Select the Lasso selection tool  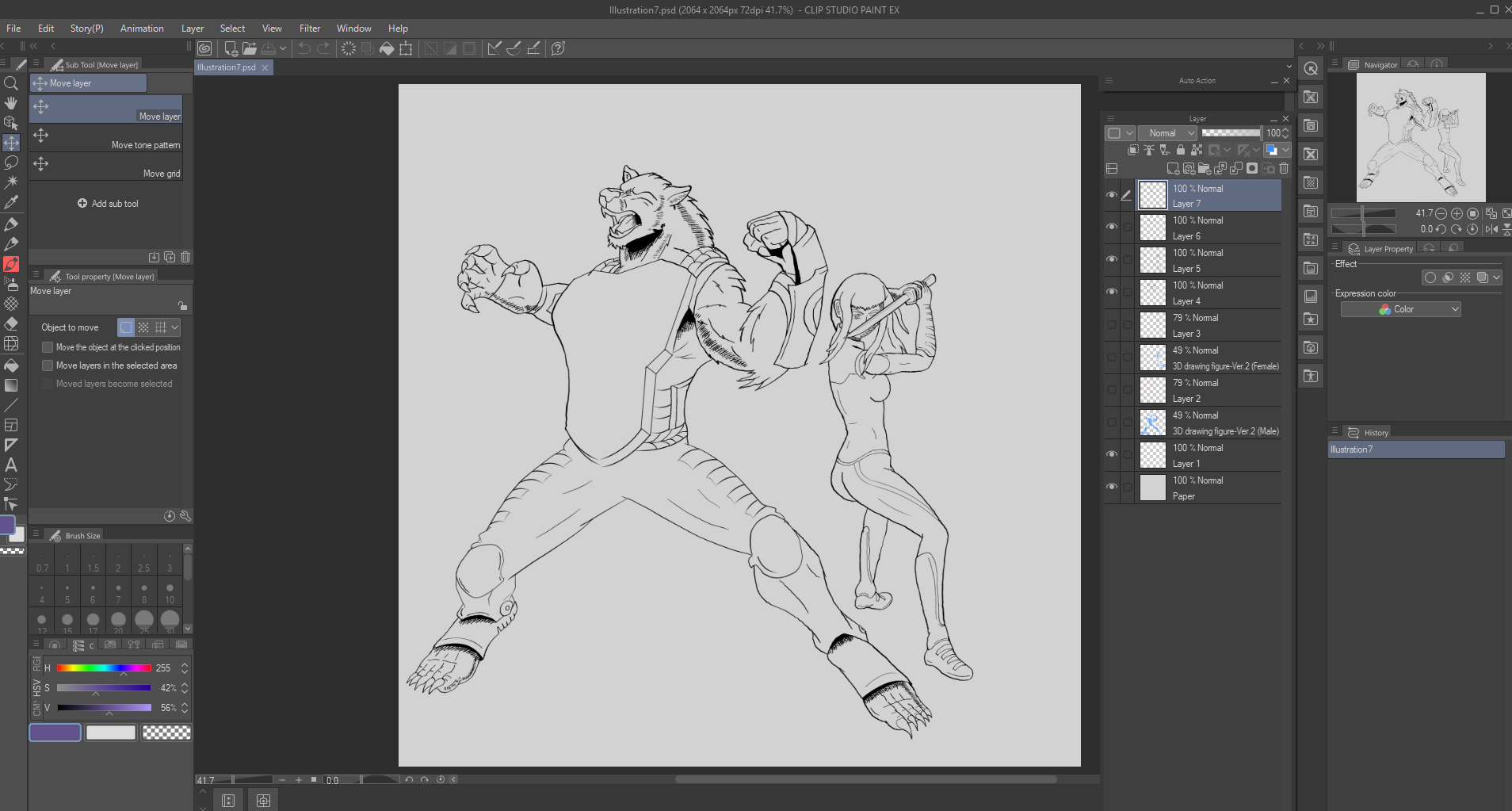(11, 163)
